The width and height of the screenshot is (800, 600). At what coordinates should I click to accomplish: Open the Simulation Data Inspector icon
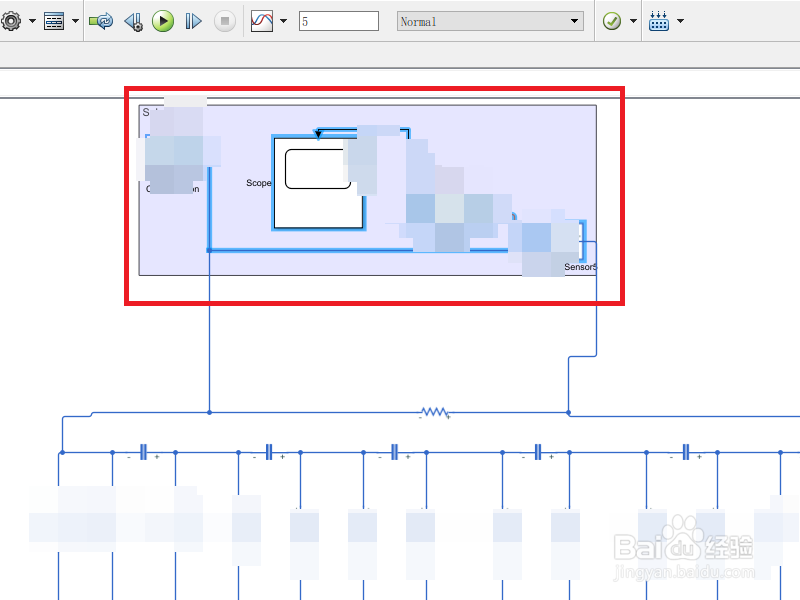coord(262,21)
